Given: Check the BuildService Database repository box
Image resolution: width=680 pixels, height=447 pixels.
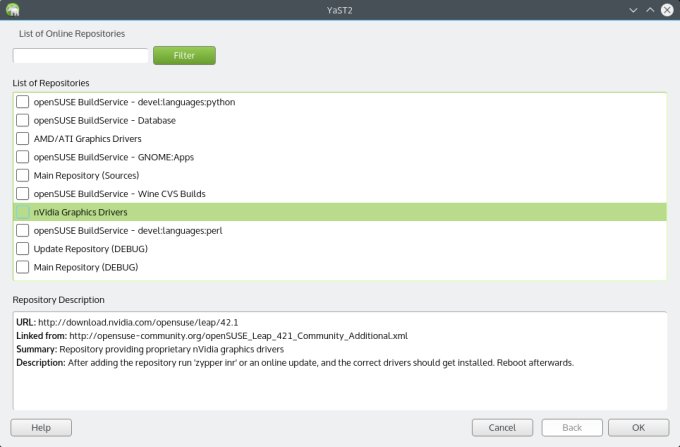Looking at the screenshot, I should (x=23, y=120).
